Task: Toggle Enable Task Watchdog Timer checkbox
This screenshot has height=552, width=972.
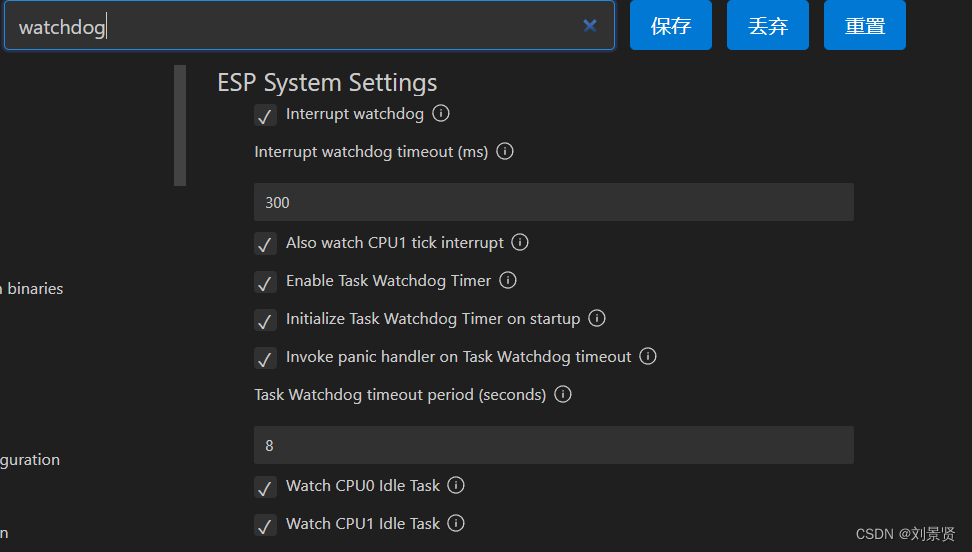Action: (265, 282)
